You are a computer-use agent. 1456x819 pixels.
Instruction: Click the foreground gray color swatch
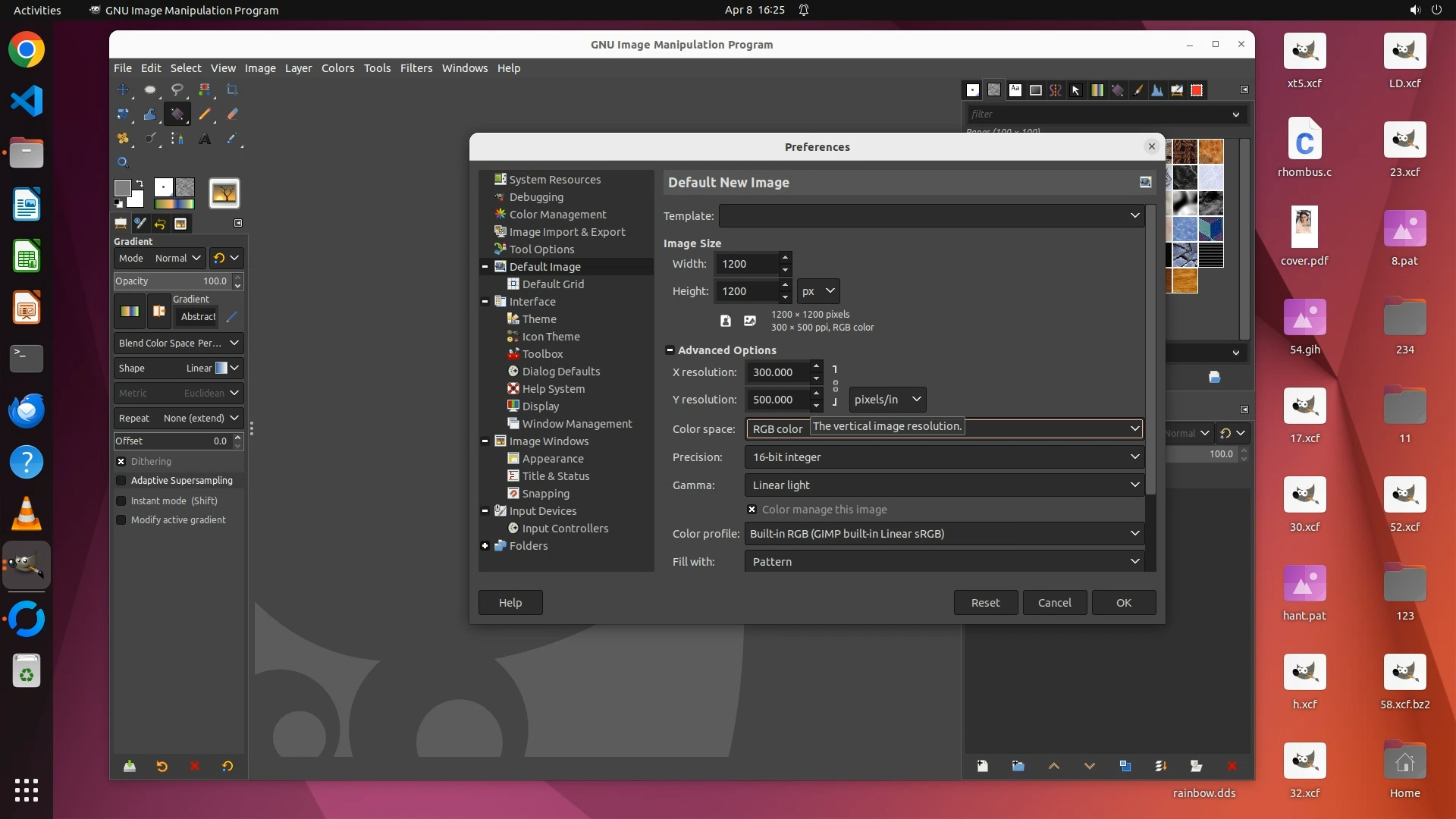point(122,187)
